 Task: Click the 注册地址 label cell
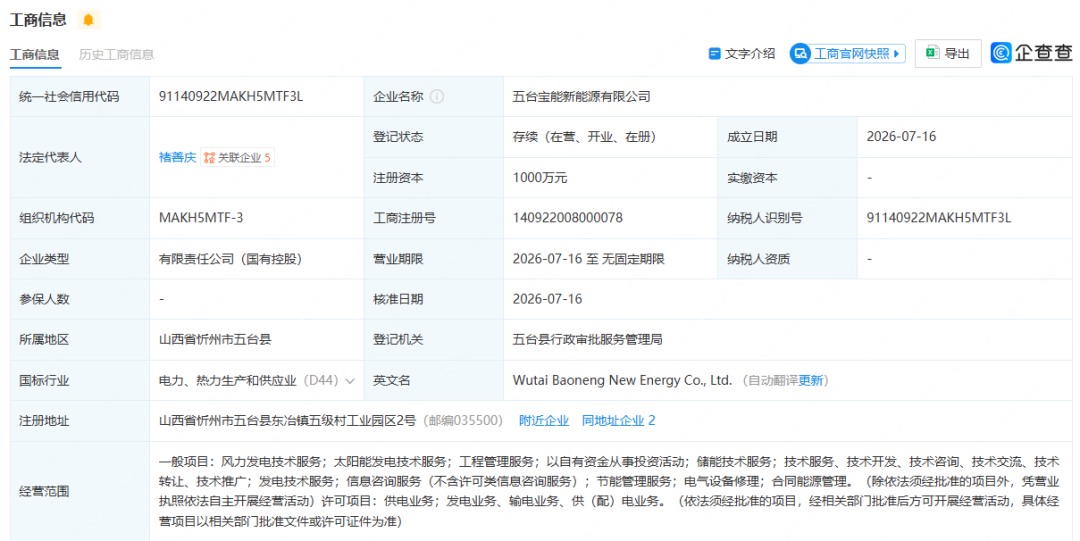click(x=80, y=420)
